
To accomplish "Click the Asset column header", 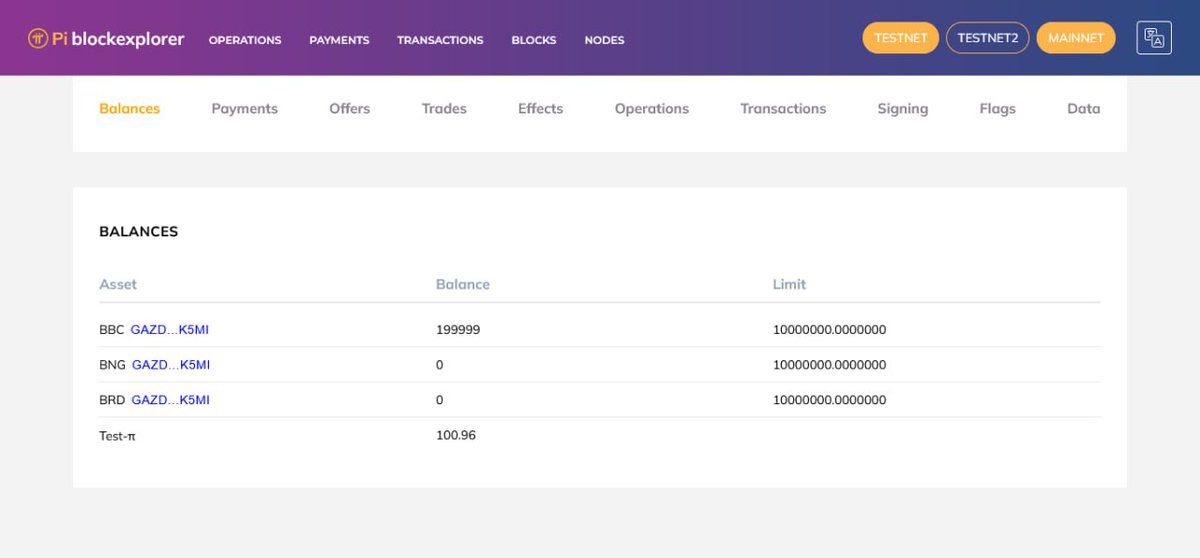I will coord(118,284).
